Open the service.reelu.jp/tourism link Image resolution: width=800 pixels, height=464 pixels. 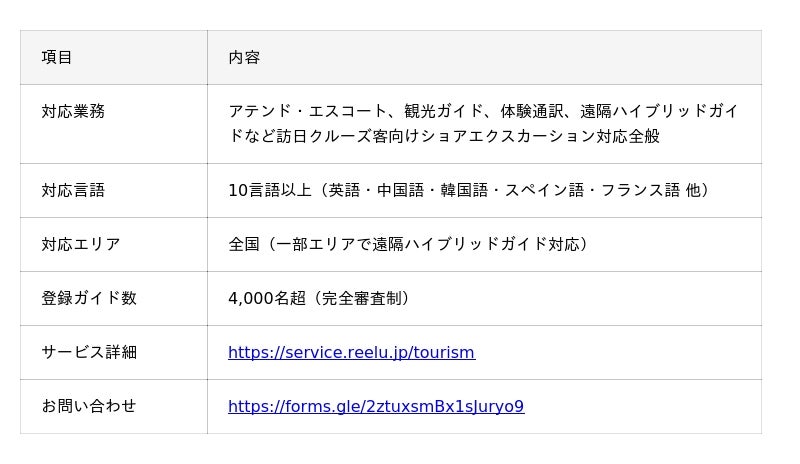[x=351, y=352]
